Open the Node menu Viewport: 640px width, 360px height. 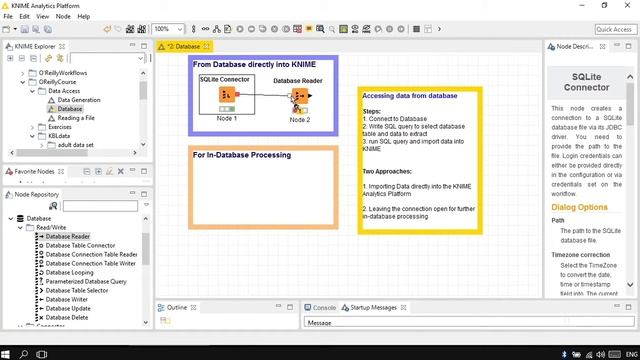[x=63, y=16]
